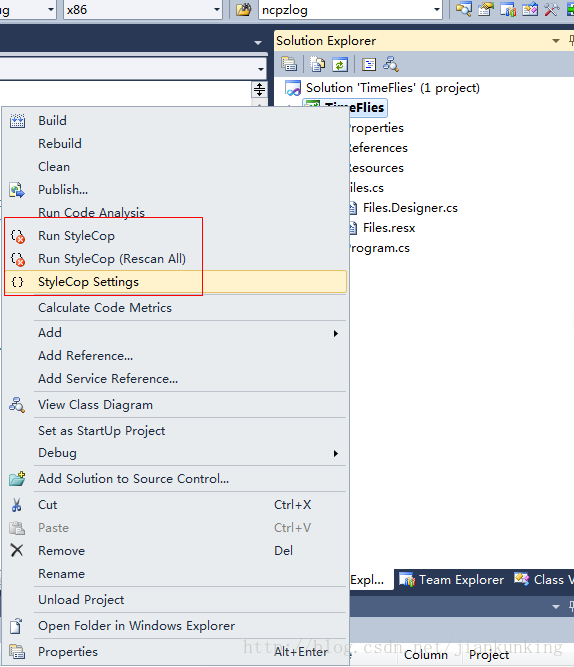Viewport: 574px width, 667px height.
Task: Click View Code icon in Solution Explorer toolbar
Action: 369,64
